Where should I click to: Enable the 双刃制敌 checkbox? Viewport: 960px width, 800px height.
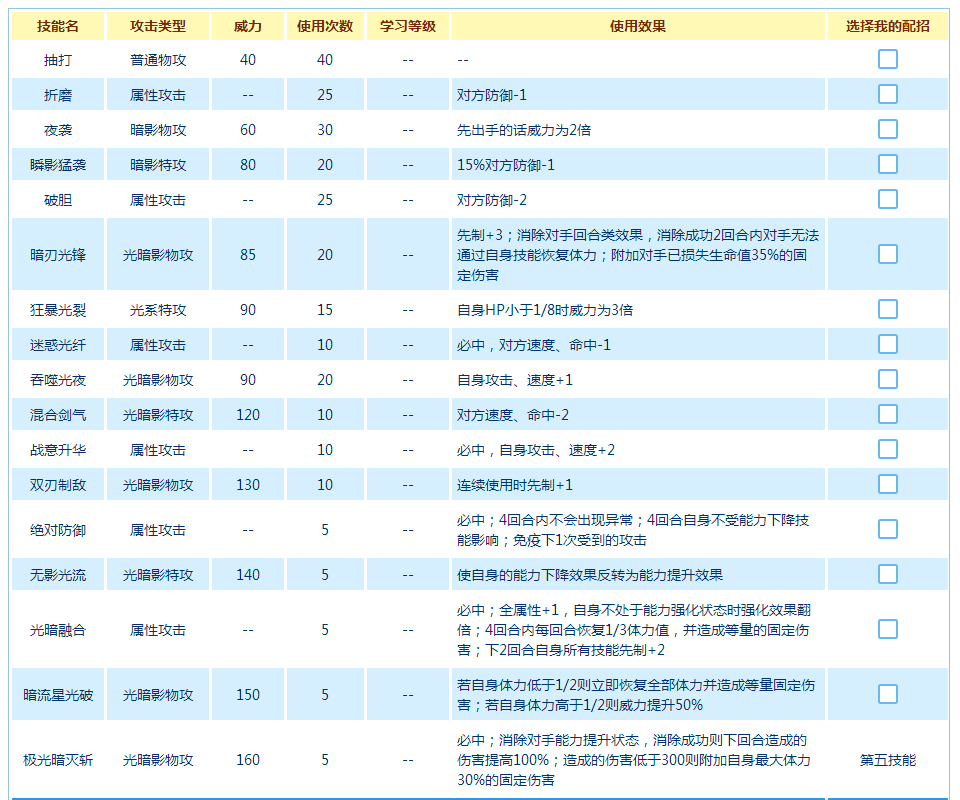887,484
